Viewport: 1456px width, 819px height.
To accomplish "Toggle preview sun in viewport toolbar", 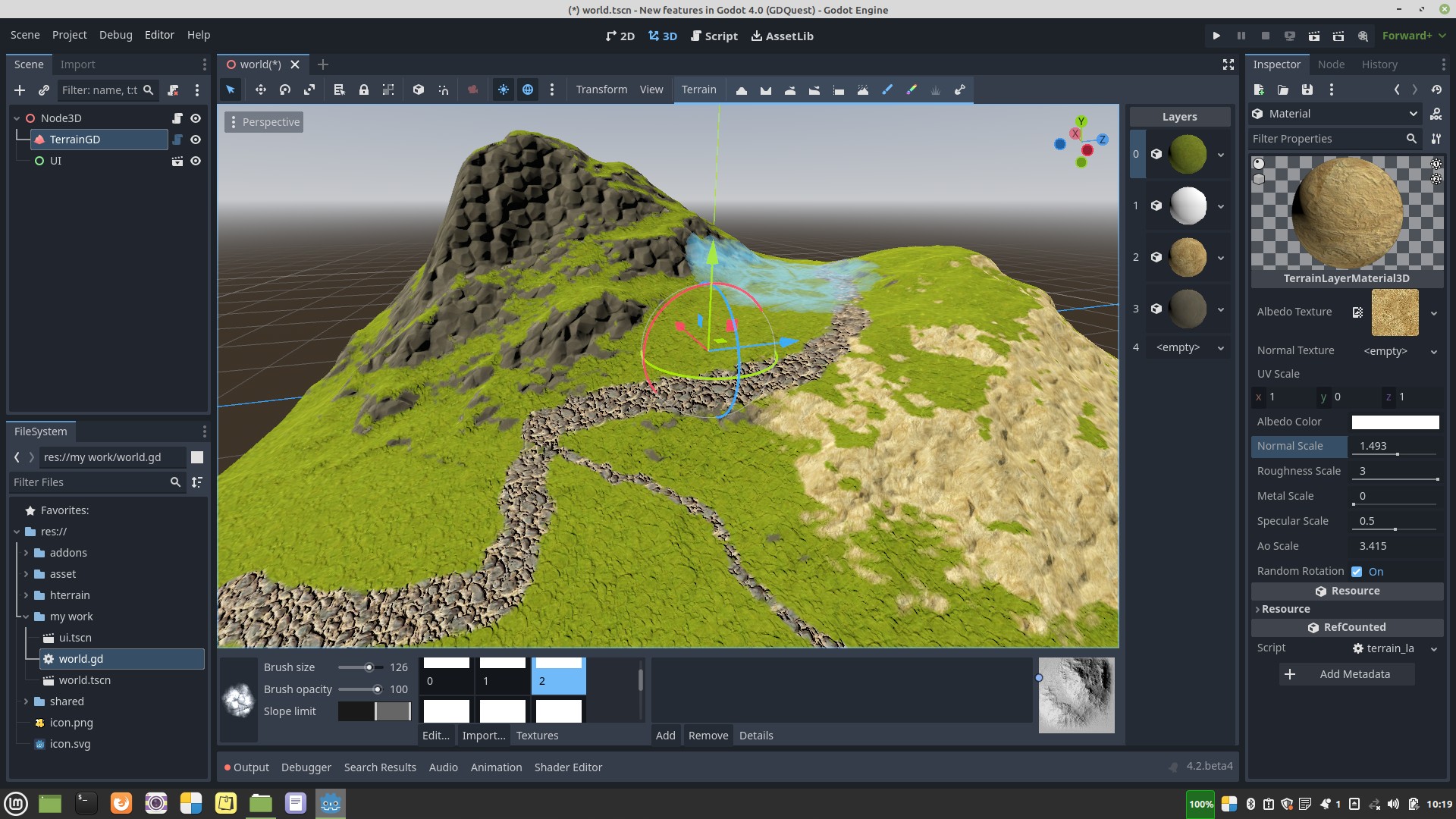I will [x=503, y=89].
